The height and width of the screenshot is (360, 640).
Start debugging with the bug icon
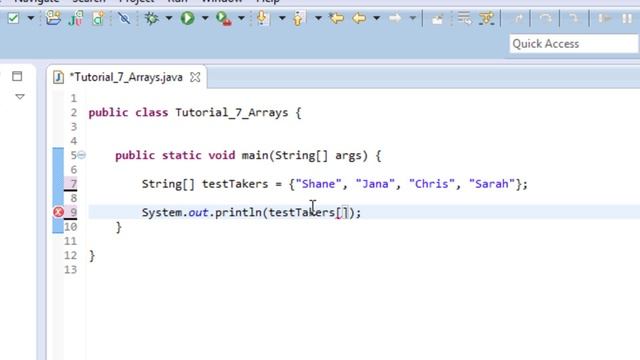point(151,18)
